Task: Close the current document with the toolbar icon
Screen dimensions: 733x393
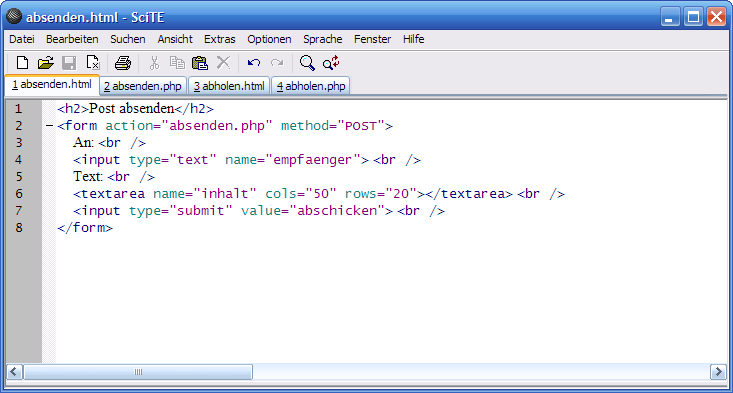Action: pos(93,63)
